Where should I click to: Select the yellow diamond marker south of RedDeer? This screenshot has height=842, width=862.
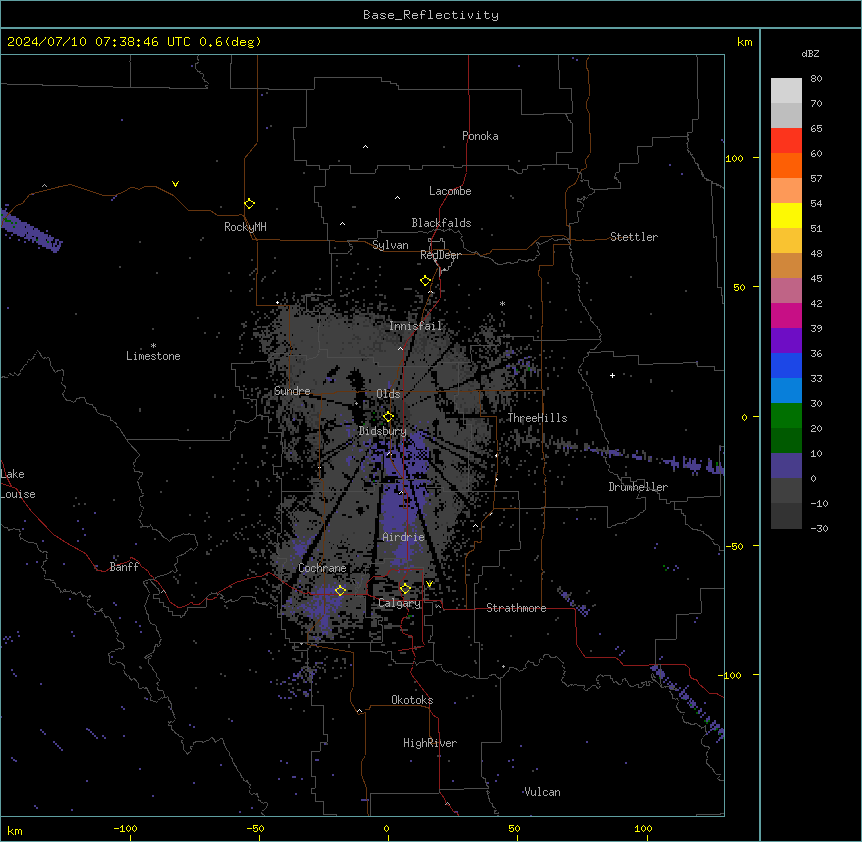pos(425,280)
